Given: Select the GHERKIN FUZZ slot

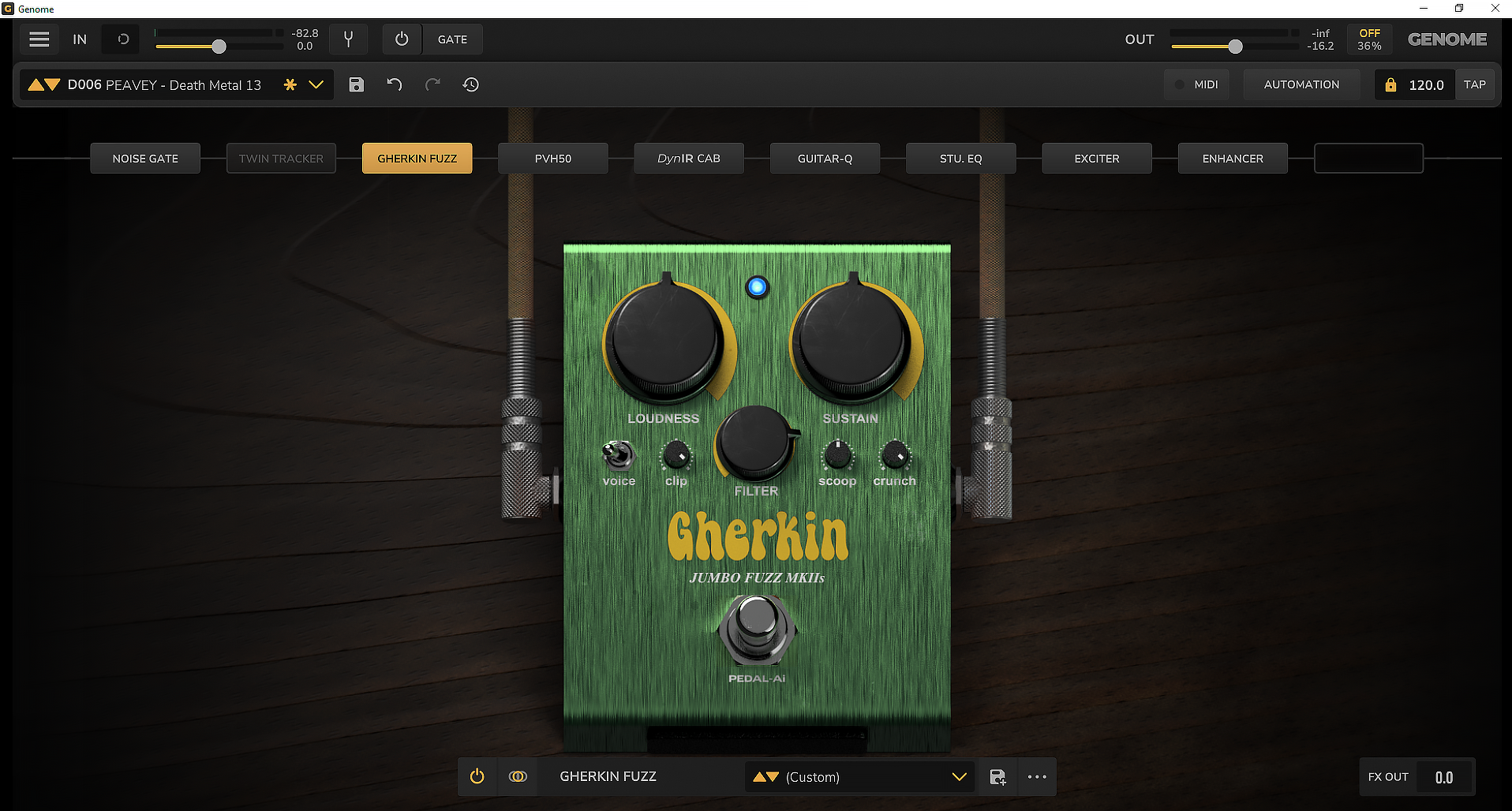Looking at the screenshot, I should 417,159.
